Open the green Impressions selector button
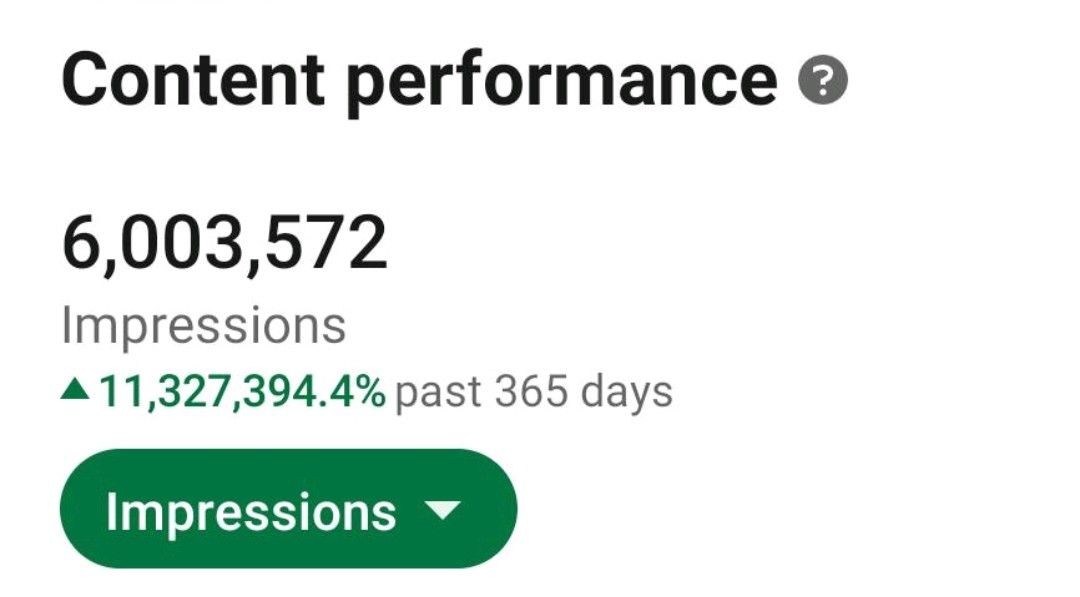The image size is (1080, 597). (x=289, y=509)
